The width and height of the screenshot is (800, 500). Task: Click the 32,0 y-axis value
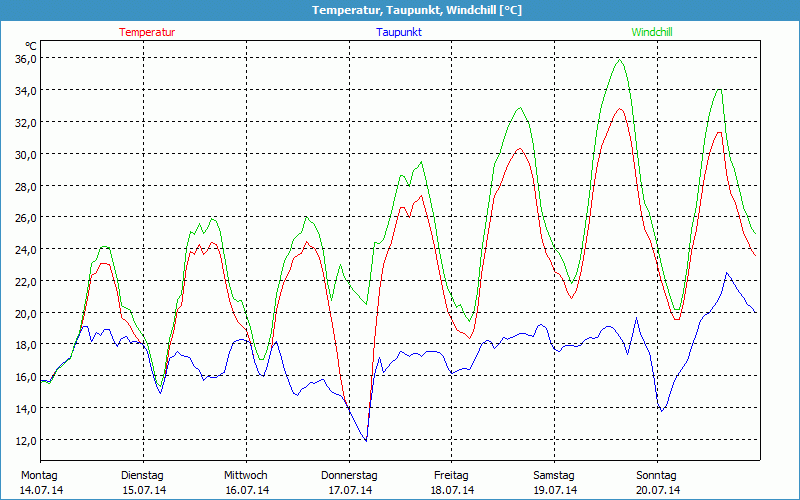[27, 122]
